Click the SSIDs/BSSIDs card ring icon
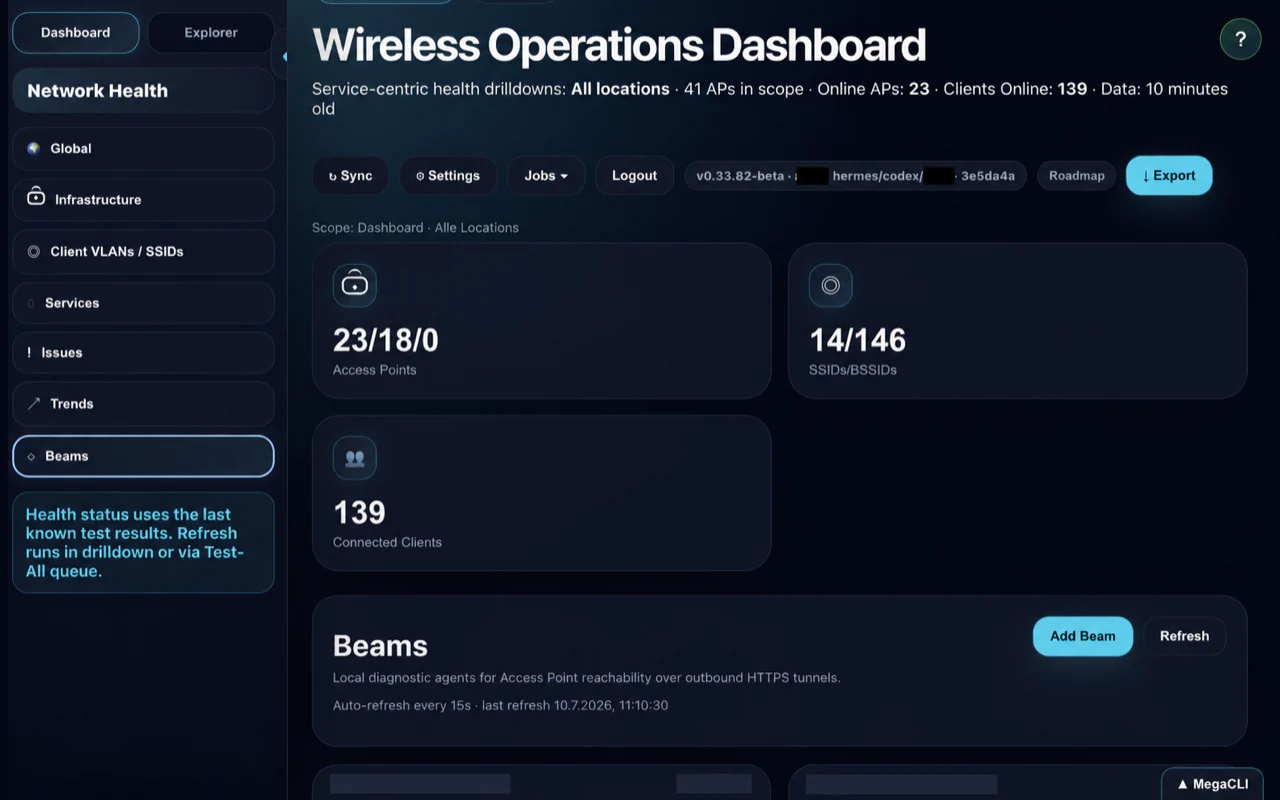 [x=831, y=285]
